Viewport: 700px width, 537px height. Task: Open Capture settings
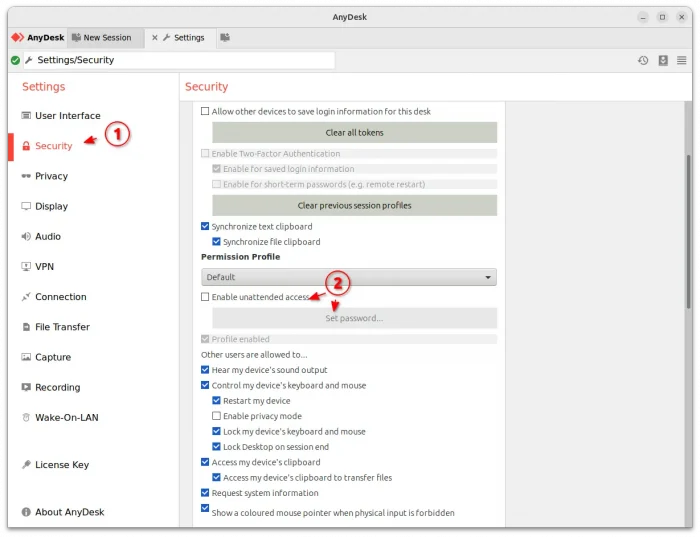click(x=53, y=357)
